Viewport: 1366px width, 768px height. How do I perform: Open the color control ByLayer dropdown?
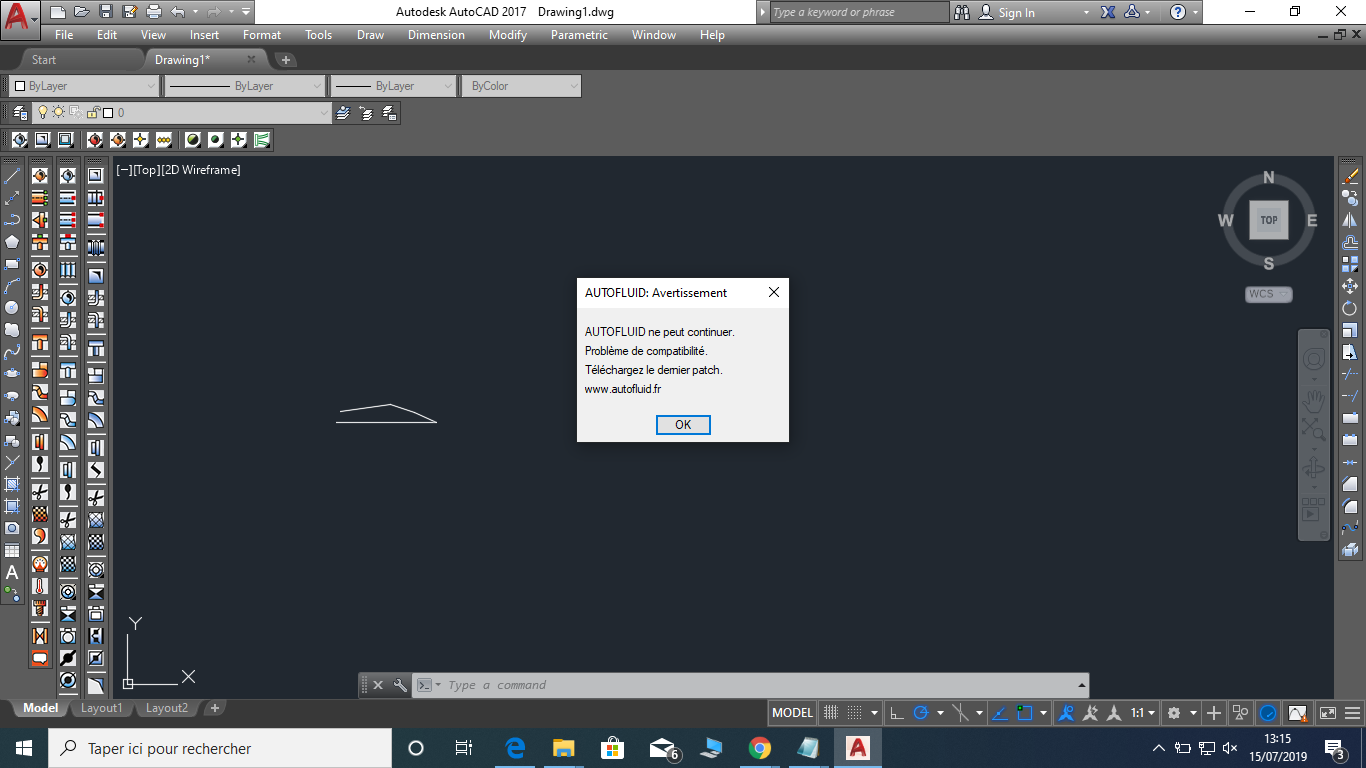pos(84,86)
